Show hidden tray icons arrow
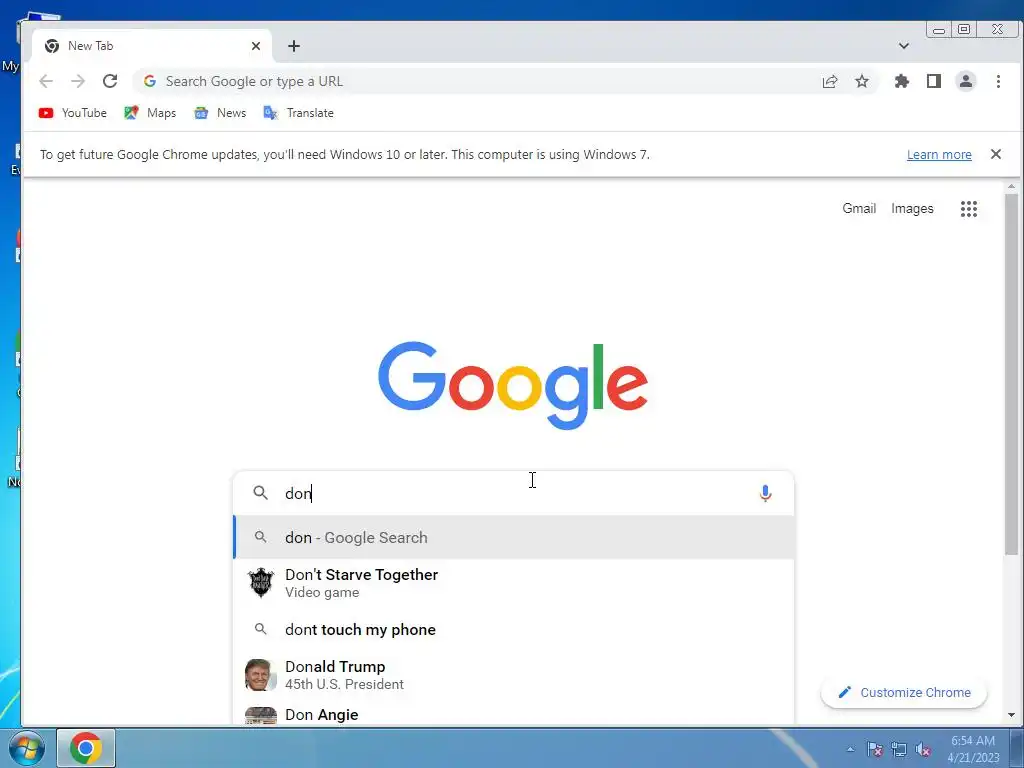 (x=850, y=749)
